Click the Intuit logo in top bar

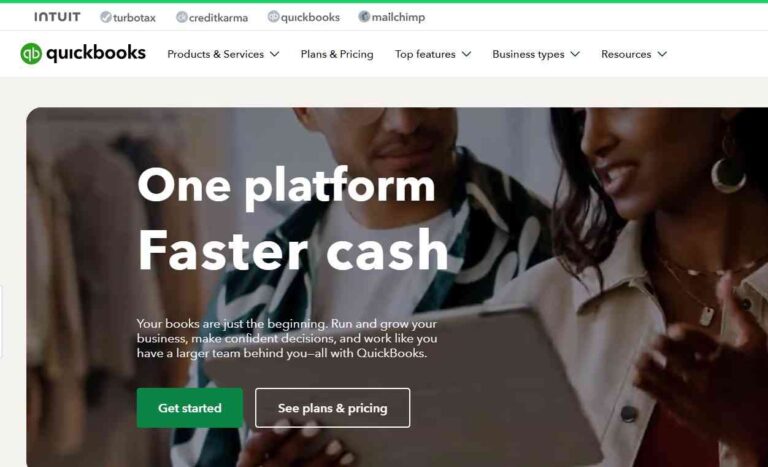pos(57,17)
